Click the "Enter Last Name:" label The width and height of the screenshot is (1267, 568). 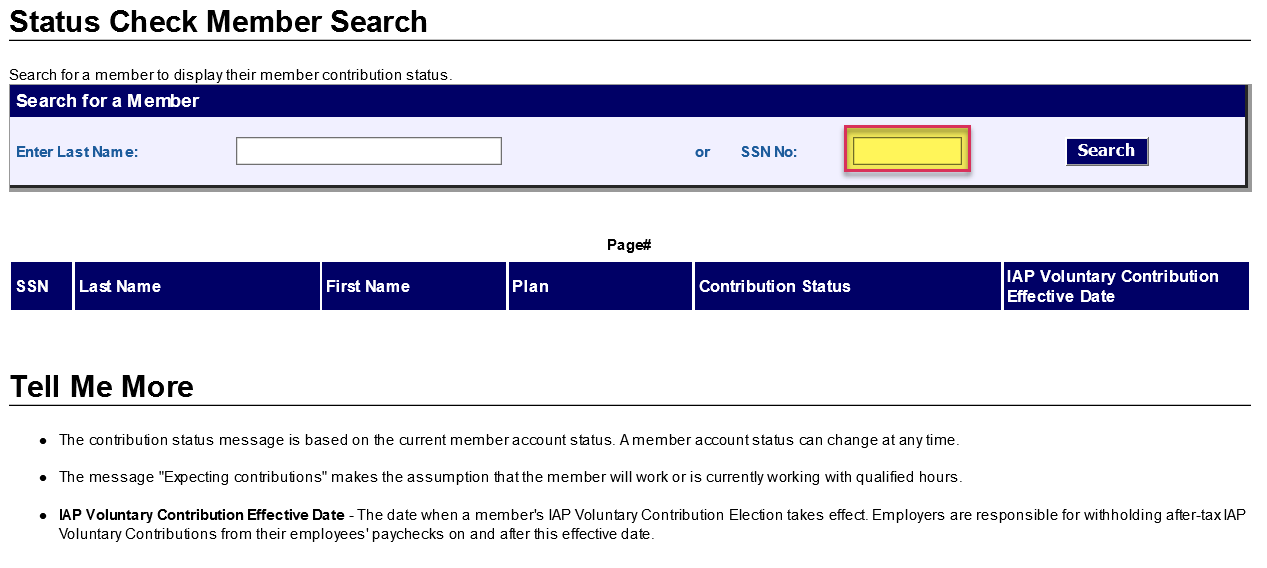point(77,152)
